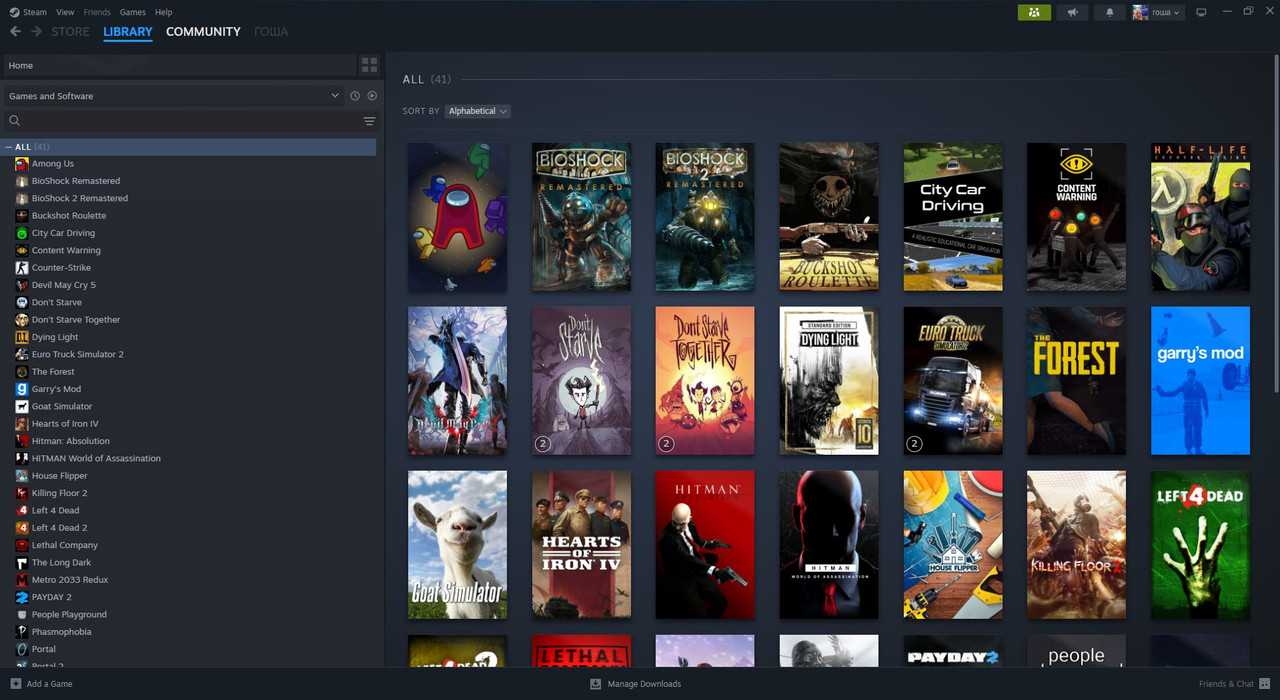Open Friends & Chat
This screenshot has width=1280, height=700.
(1235, 684)
